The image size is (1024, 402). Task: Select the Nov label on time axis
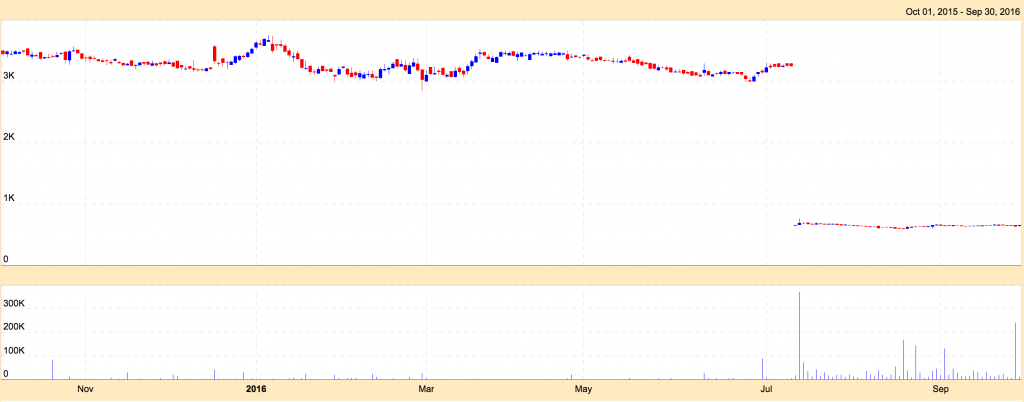pos(85,388)
